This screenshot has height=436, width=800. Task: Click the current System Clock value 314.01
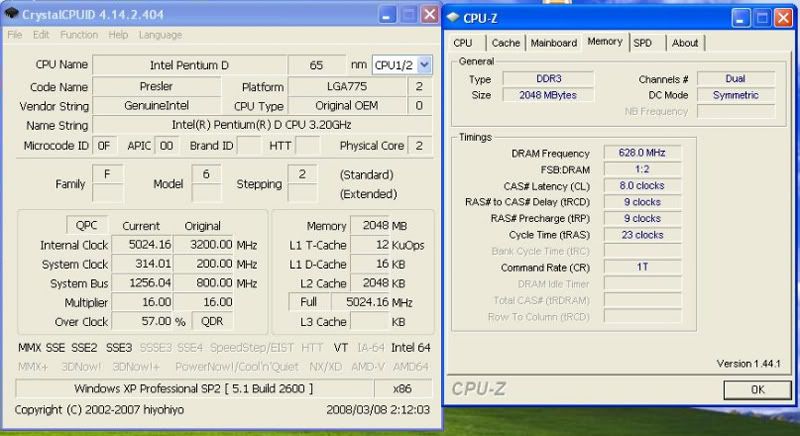click(x=142, y=264)
